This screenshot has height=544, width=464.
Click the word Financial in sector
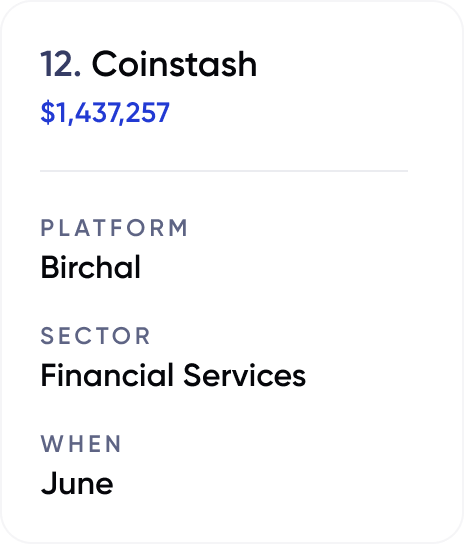click(107, 375)
